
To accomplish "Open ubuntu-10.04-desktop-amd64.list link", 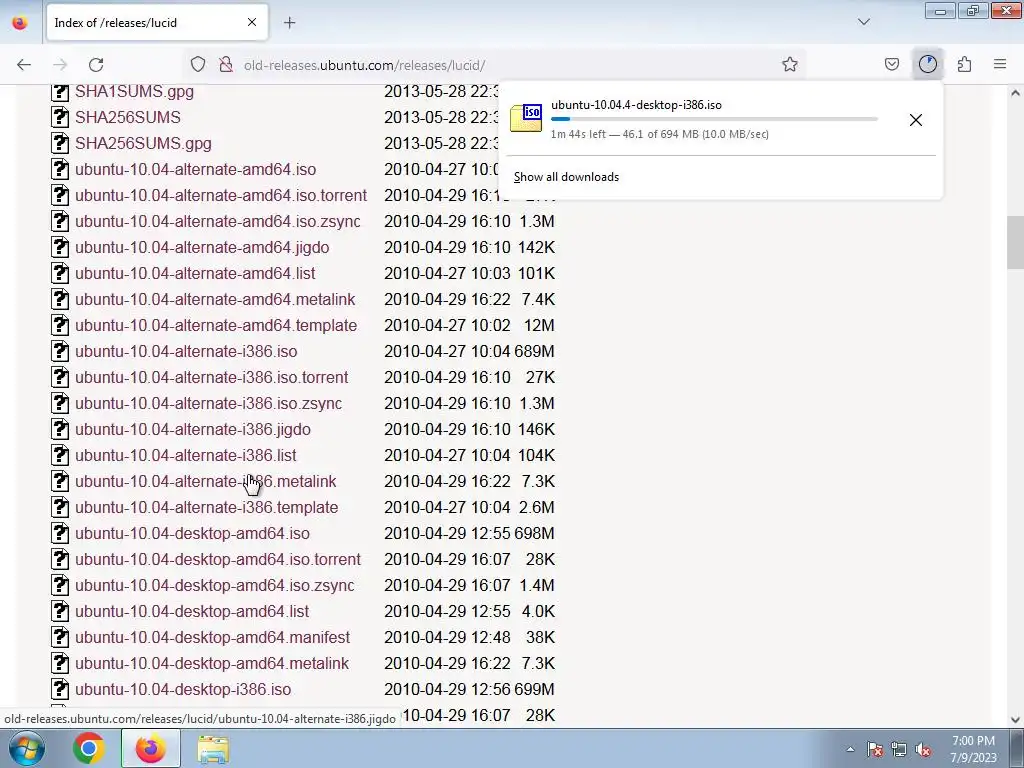I will pos(192,611).
